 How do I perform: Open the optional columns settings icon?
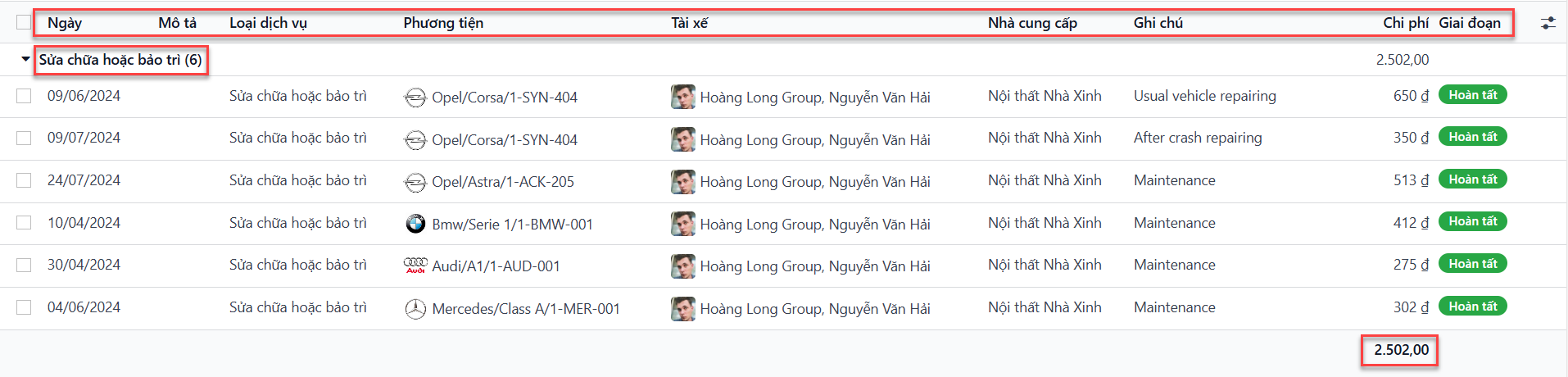point(1548,23)
